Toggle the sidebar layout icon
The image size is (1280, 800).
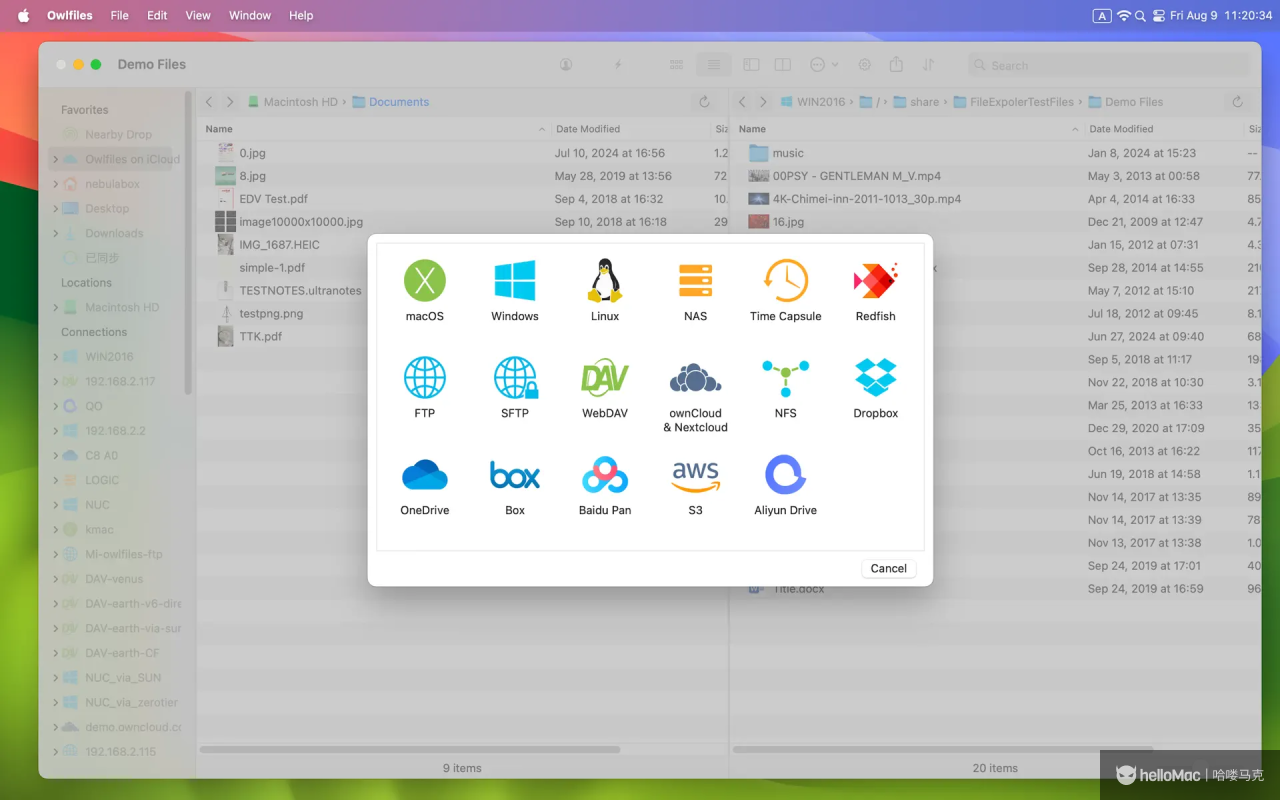(751, 64)
